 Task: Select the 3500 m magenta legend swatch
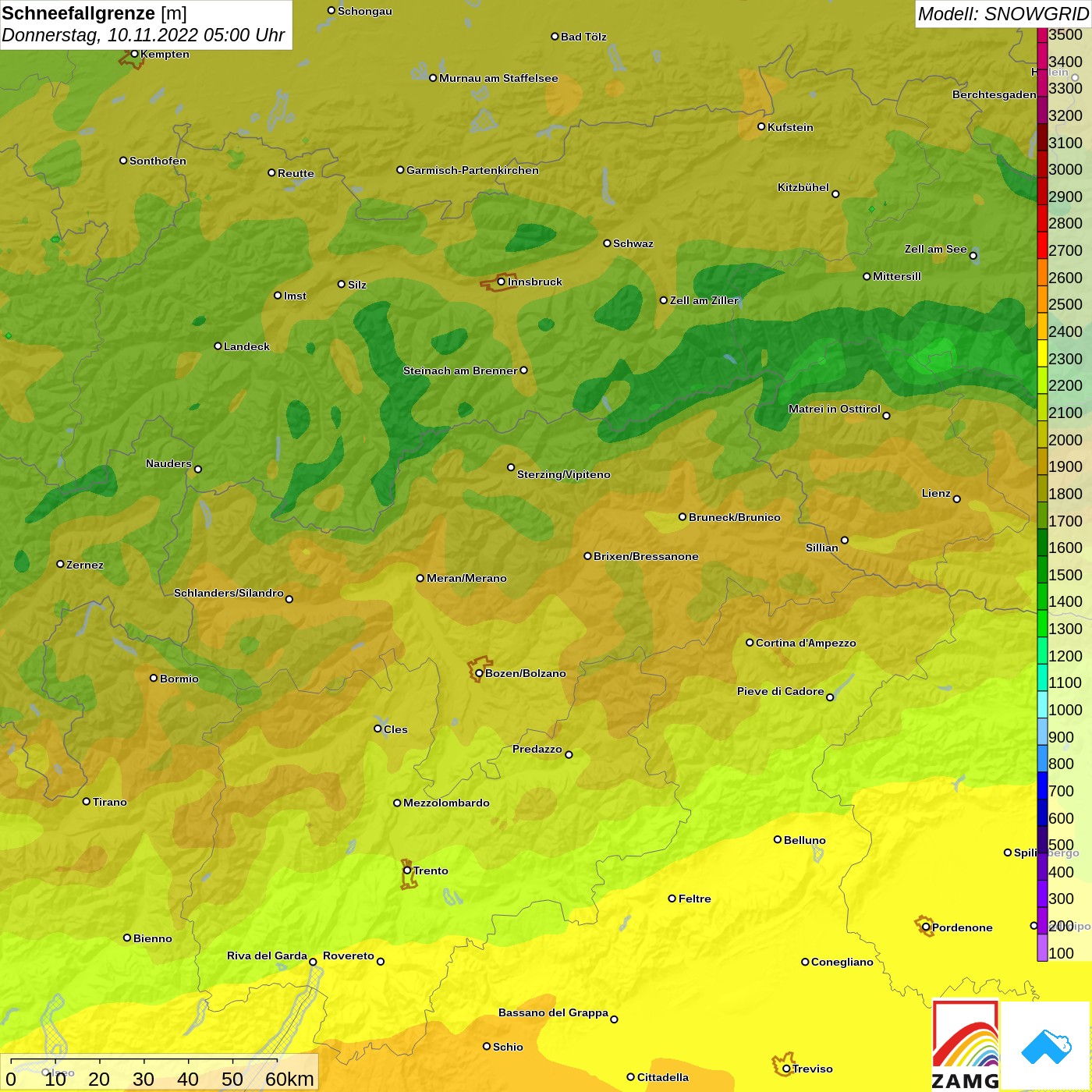1042,35
